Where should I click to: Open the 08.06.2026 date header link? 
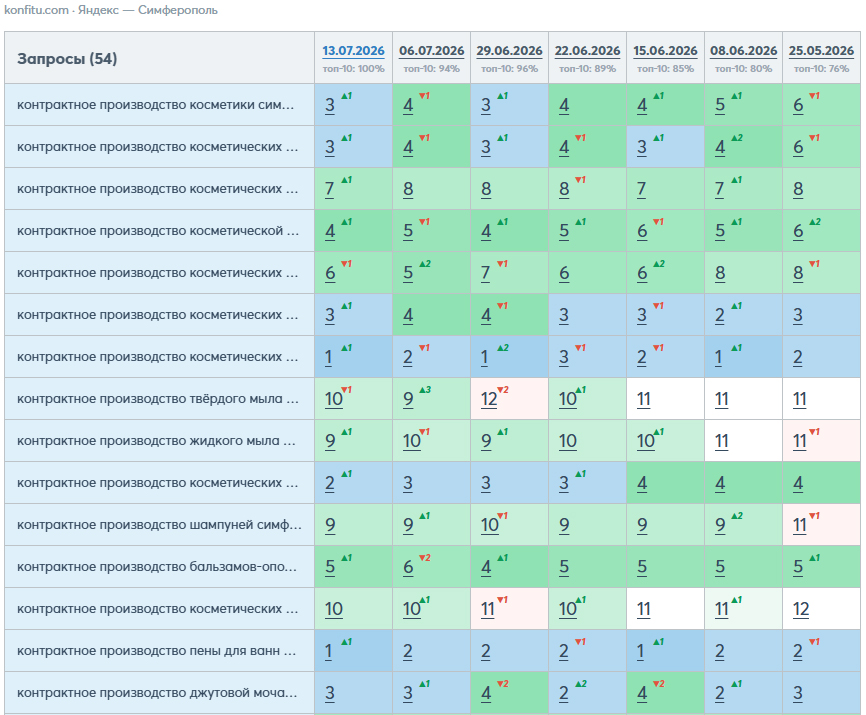point(743,51)
